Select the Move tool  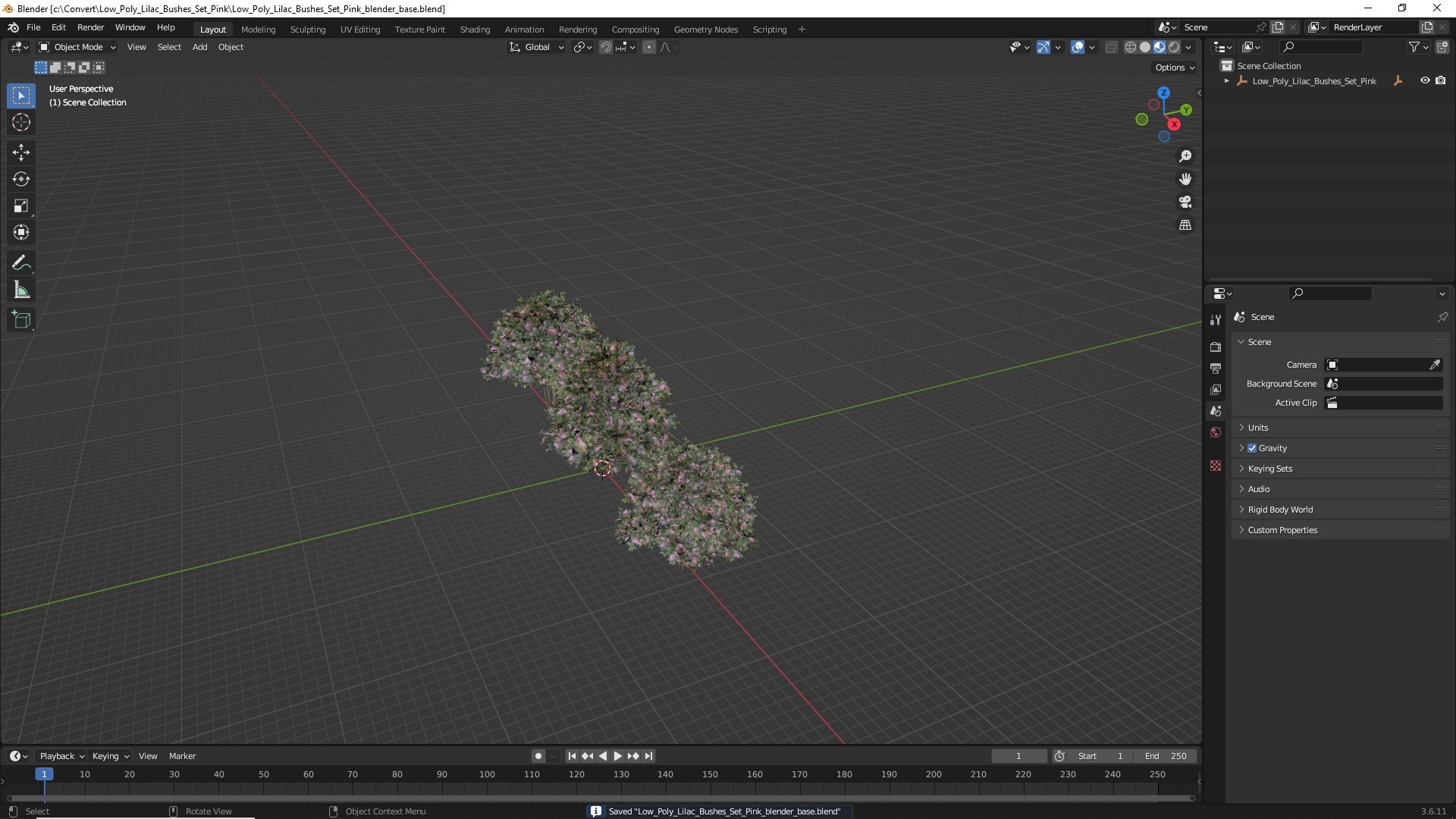click(x=21, y=152)
